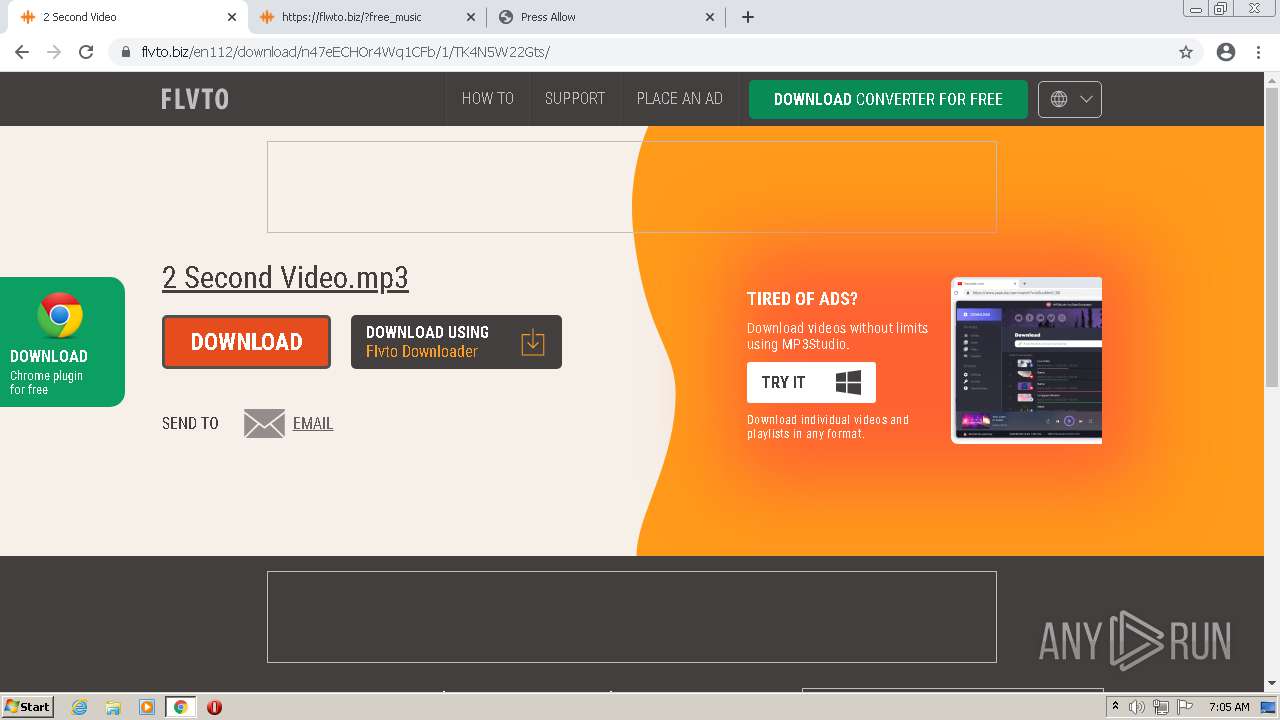
Task: Reload the current page
Action: pyautogui.click(x=86, y=52)
